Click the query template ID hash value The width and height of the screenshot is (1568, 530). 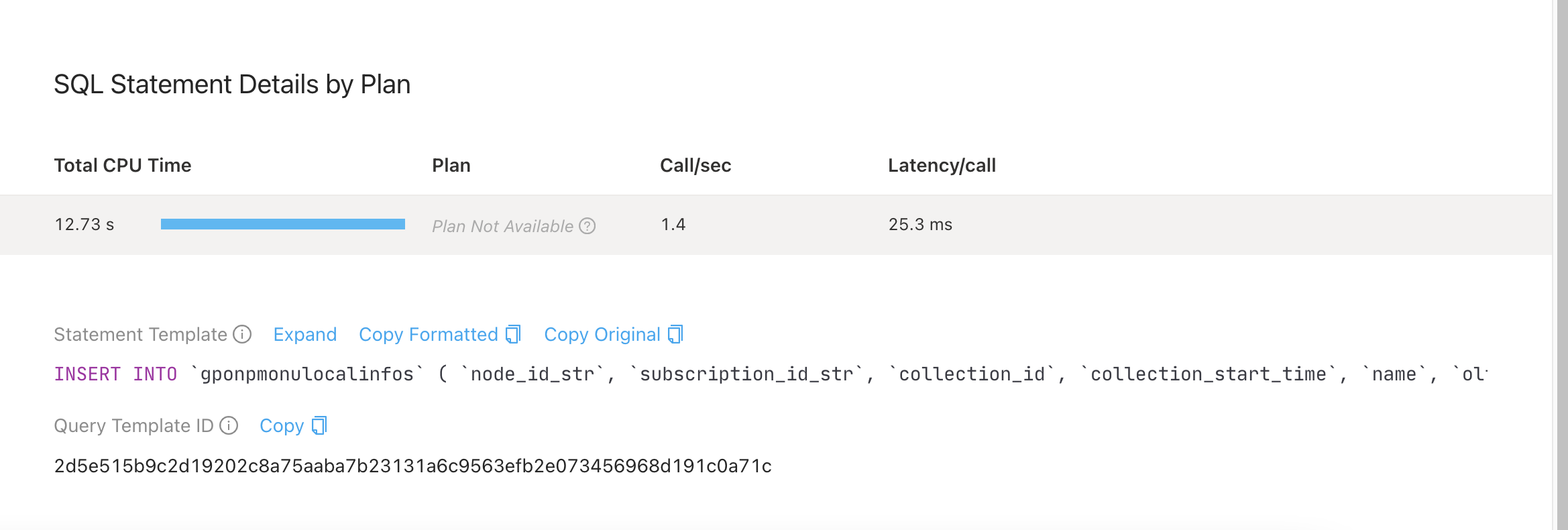pos(412,466)
